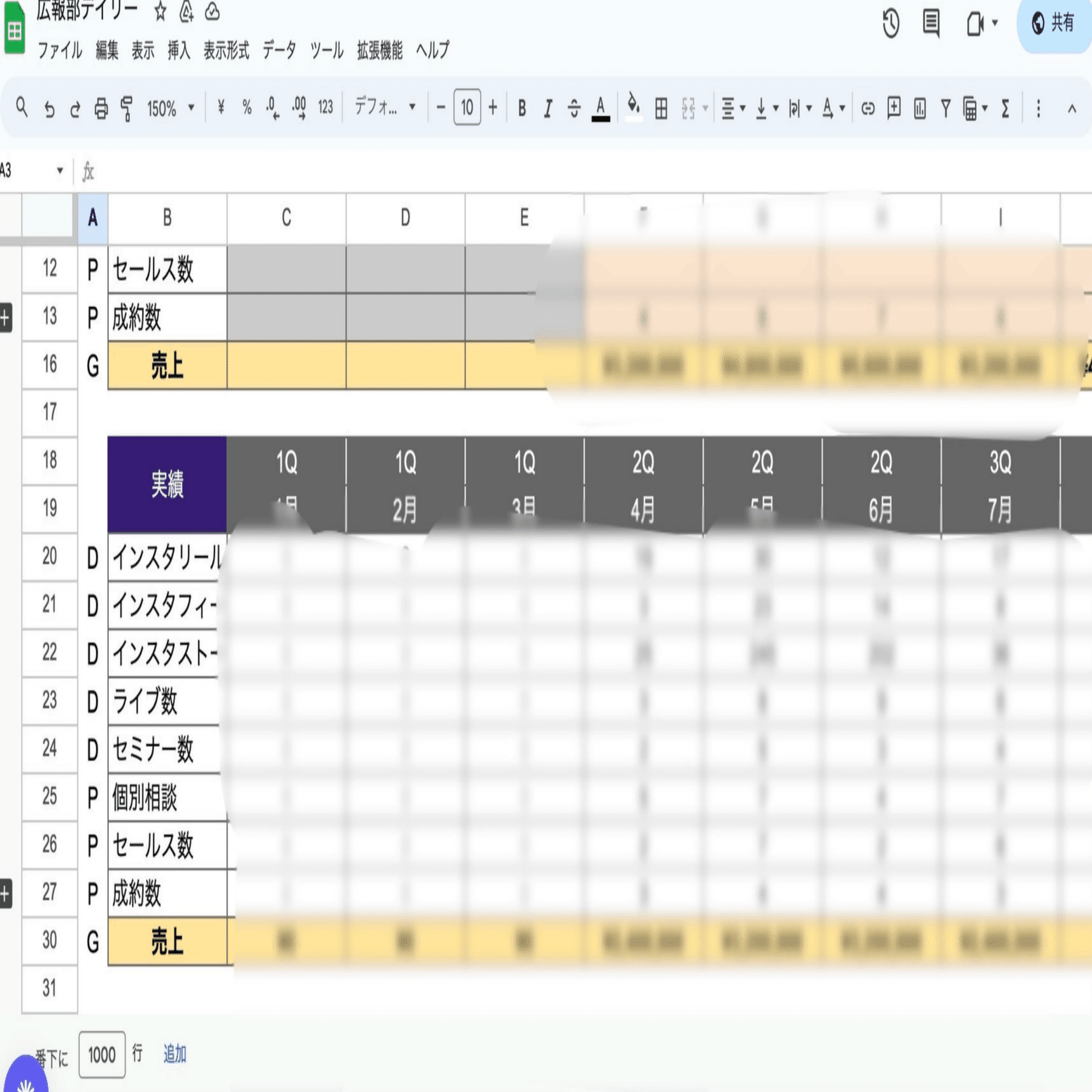The image size is (1092, 1092).
Task: Open vertical align dropdown
Action: pyautogui.click(x=767, y=108)
